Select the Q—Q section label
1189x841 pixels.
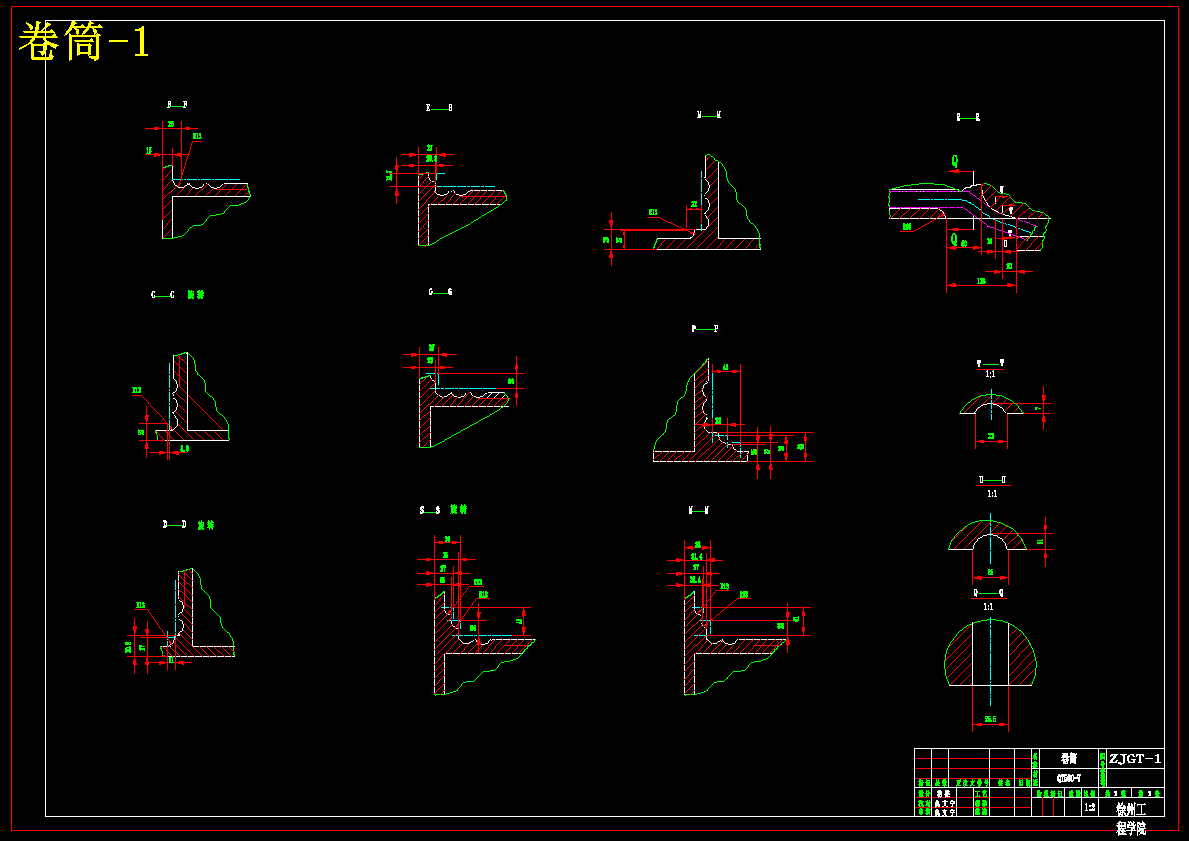point(988,593)
